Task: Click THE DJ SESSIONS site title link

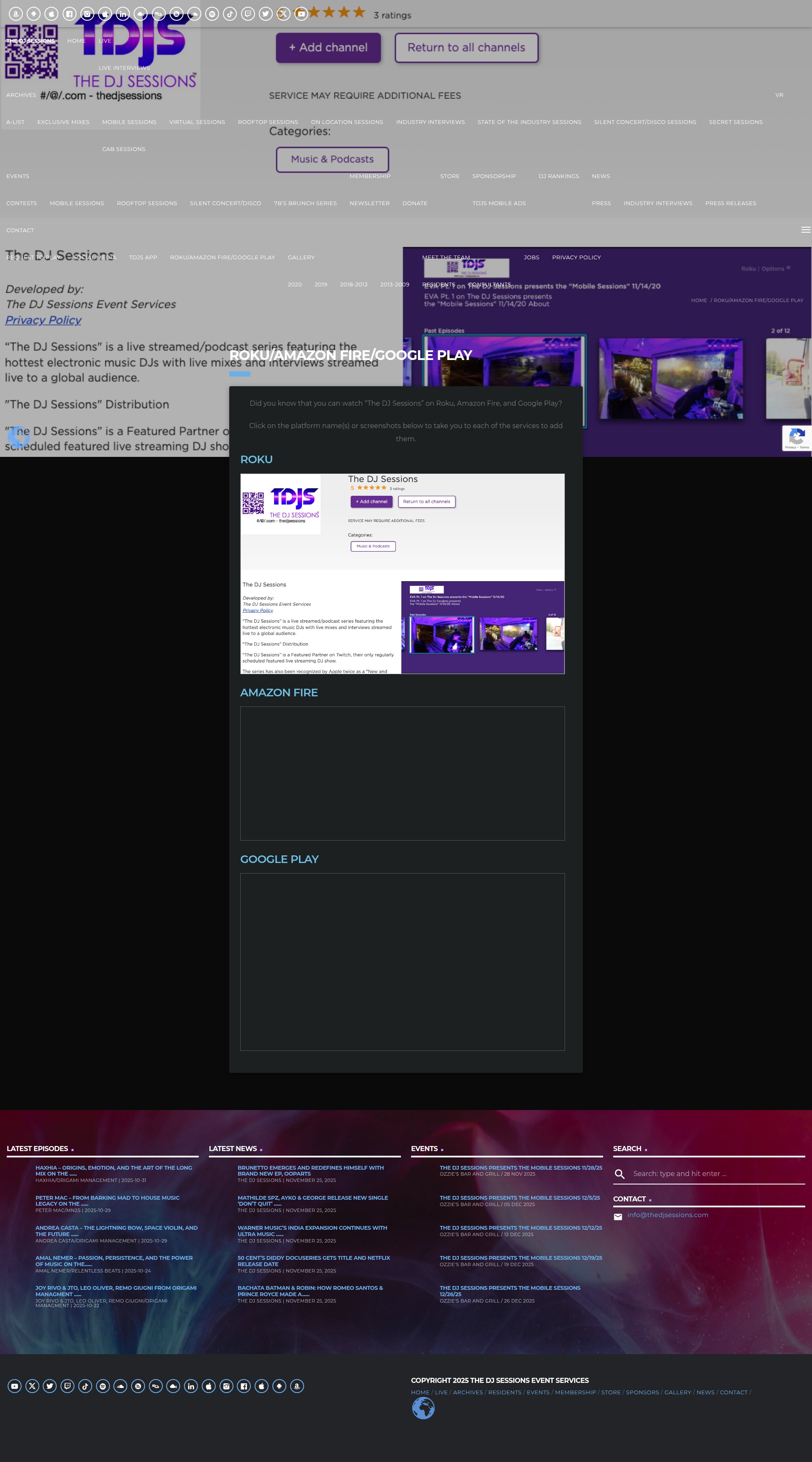Action: pos(30,41)
